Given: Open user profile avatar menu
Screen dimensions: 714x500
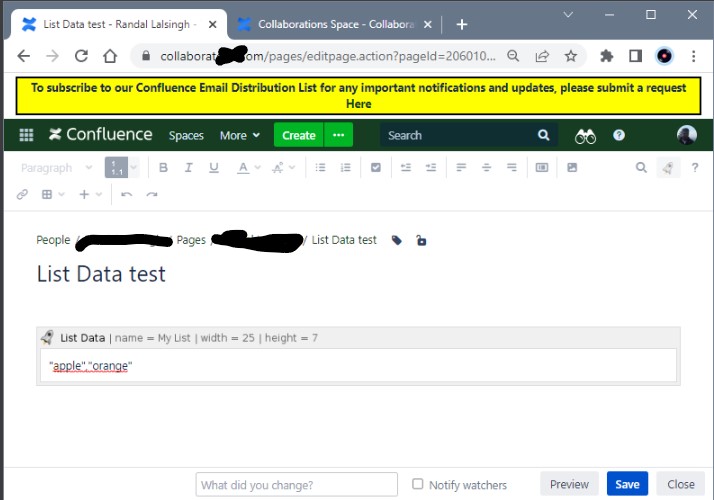Looking at the screenshot, I should coord(687,135).
